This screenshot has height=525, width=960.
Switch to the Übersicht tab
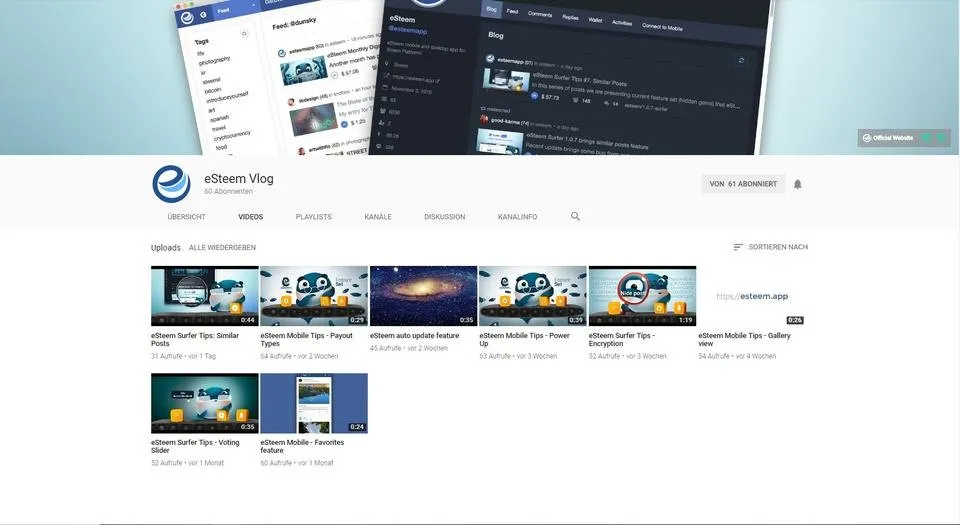click(x=186, y=217)
